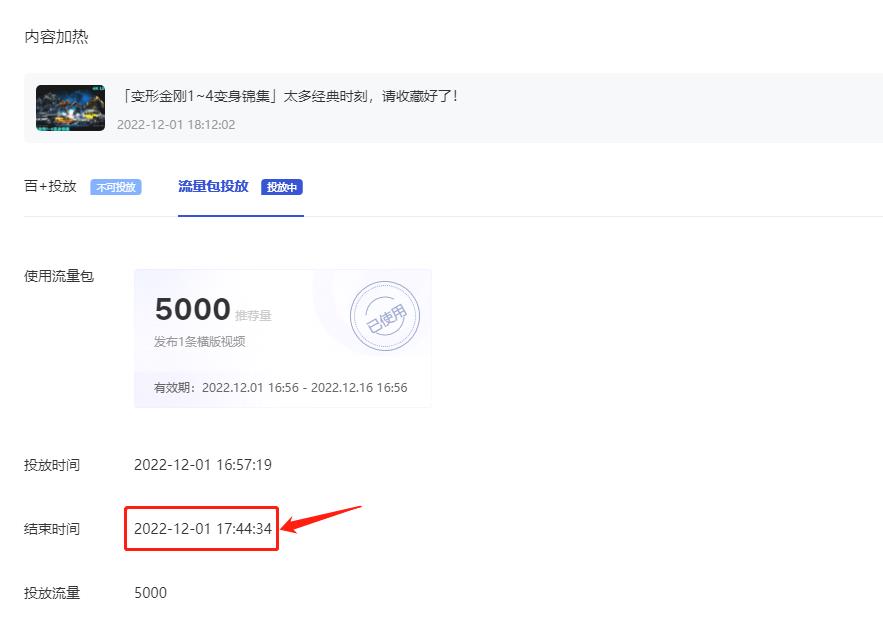Click the 使用流量包 label

(59, 277)
